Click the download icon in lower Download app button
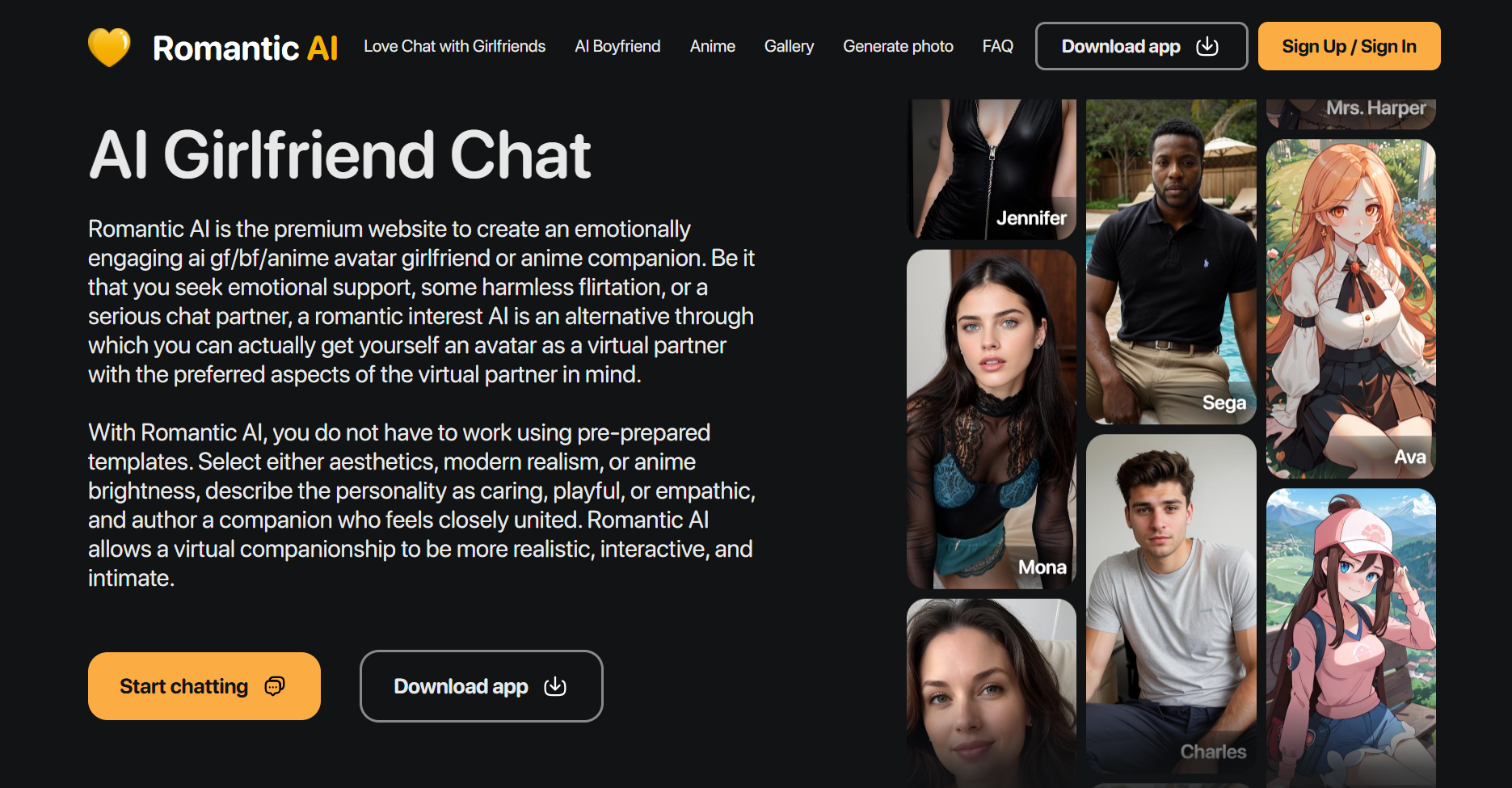The image size is (1512, 788). pos(555,686)
